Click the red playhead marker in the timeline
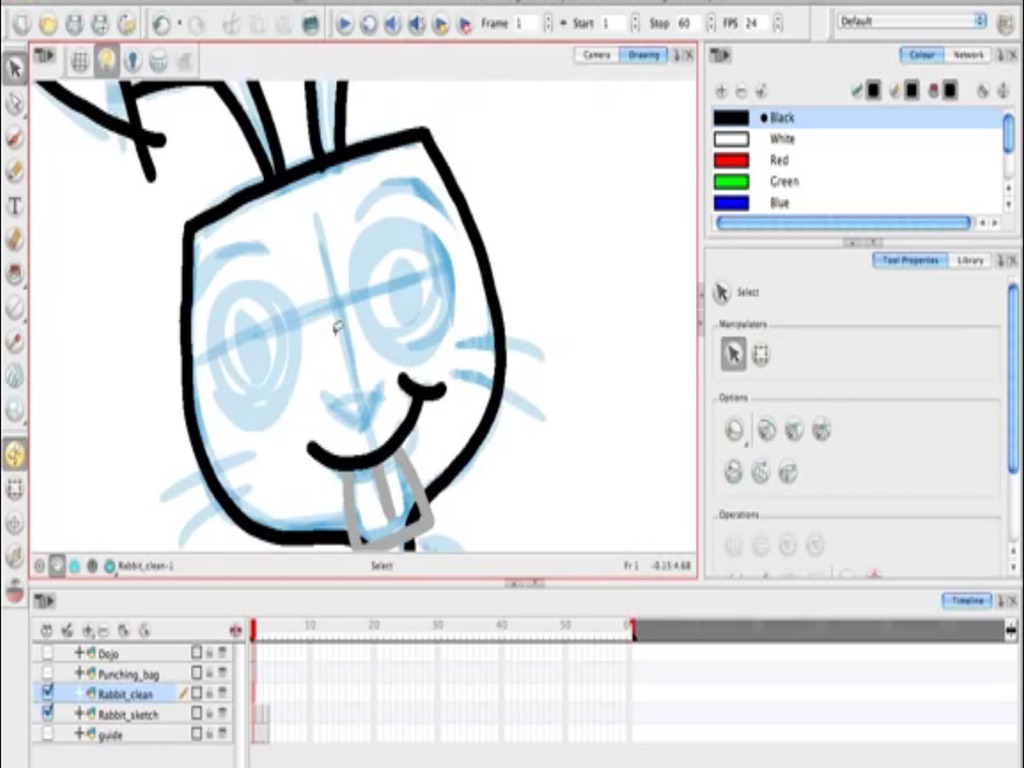This screenshot has height=768, width=1024. click(253, 629)
